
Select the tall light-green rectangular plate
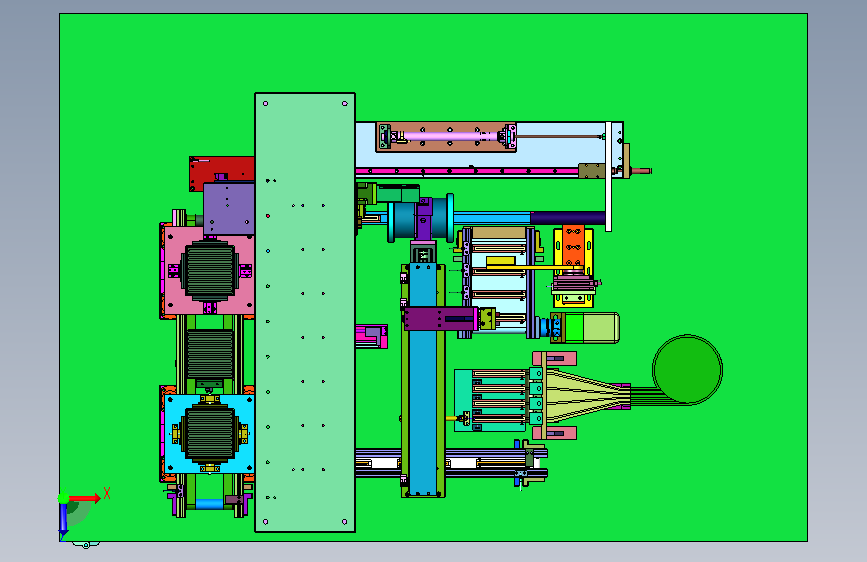tap(305, 313)
